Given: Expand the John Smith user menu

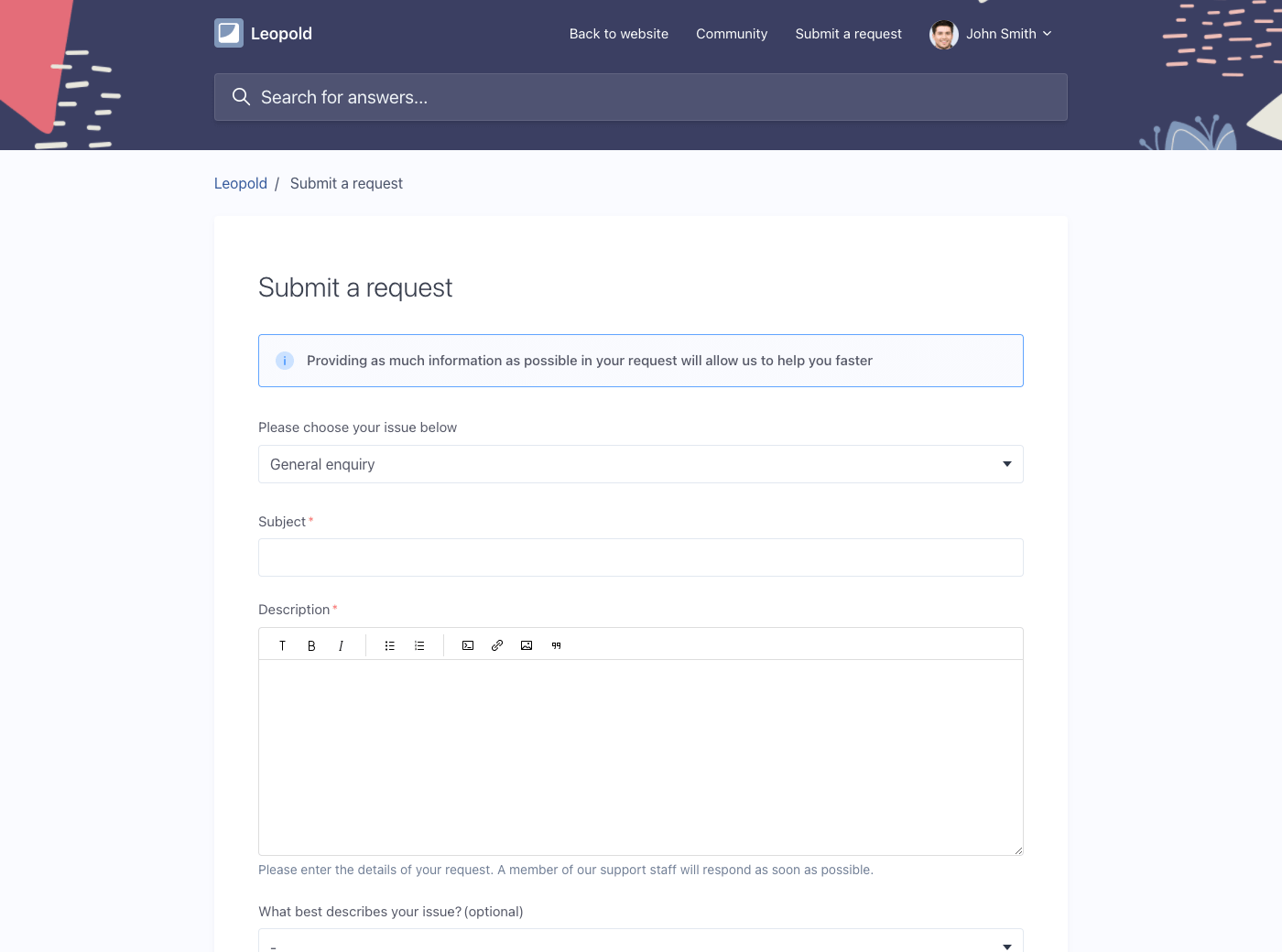Looking at the screenshot, I should point(992,34).
